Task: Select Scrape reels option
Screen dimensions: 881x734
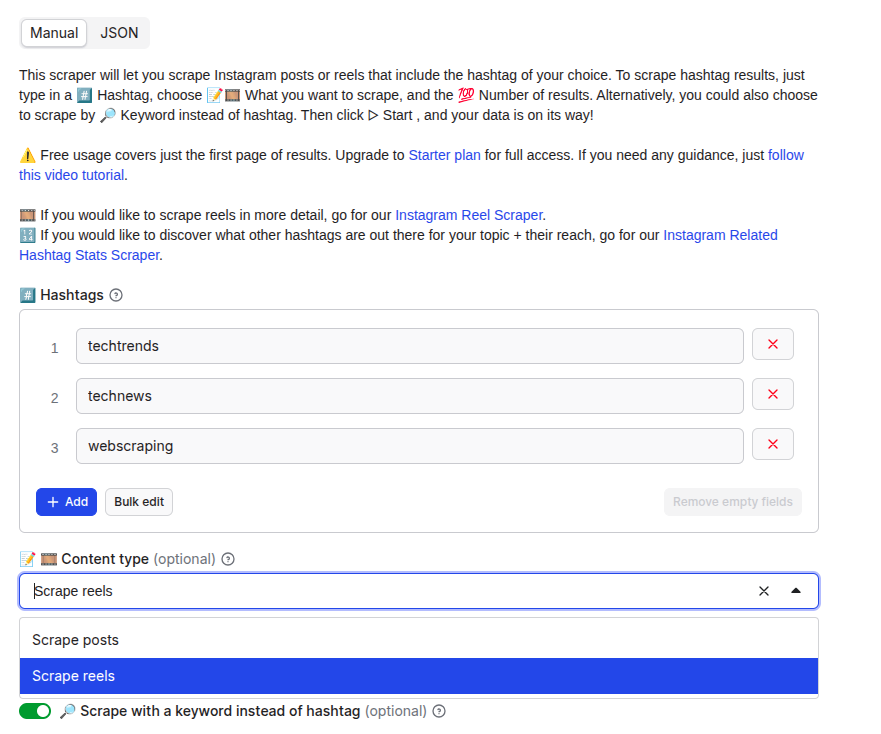Action: tap(419, 676)
